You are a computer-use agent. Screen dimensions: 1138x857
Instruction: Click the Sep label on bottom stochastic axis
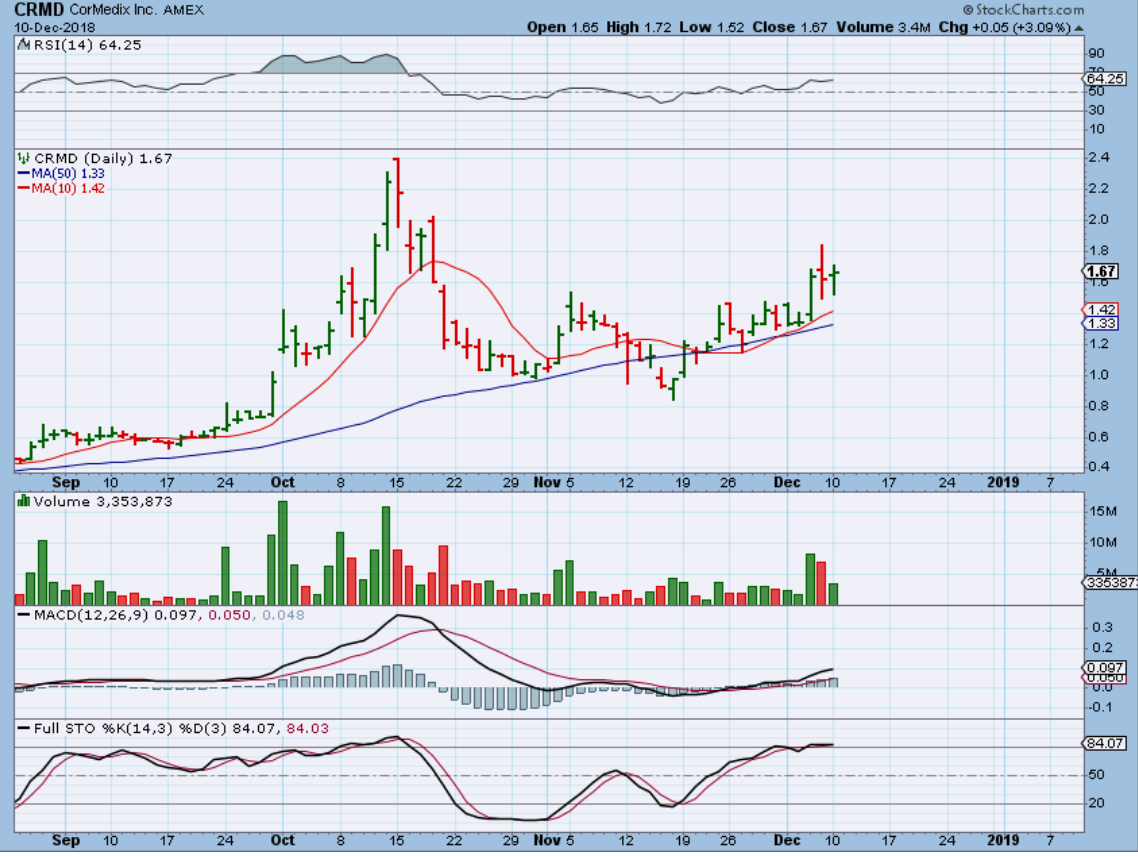65,840
